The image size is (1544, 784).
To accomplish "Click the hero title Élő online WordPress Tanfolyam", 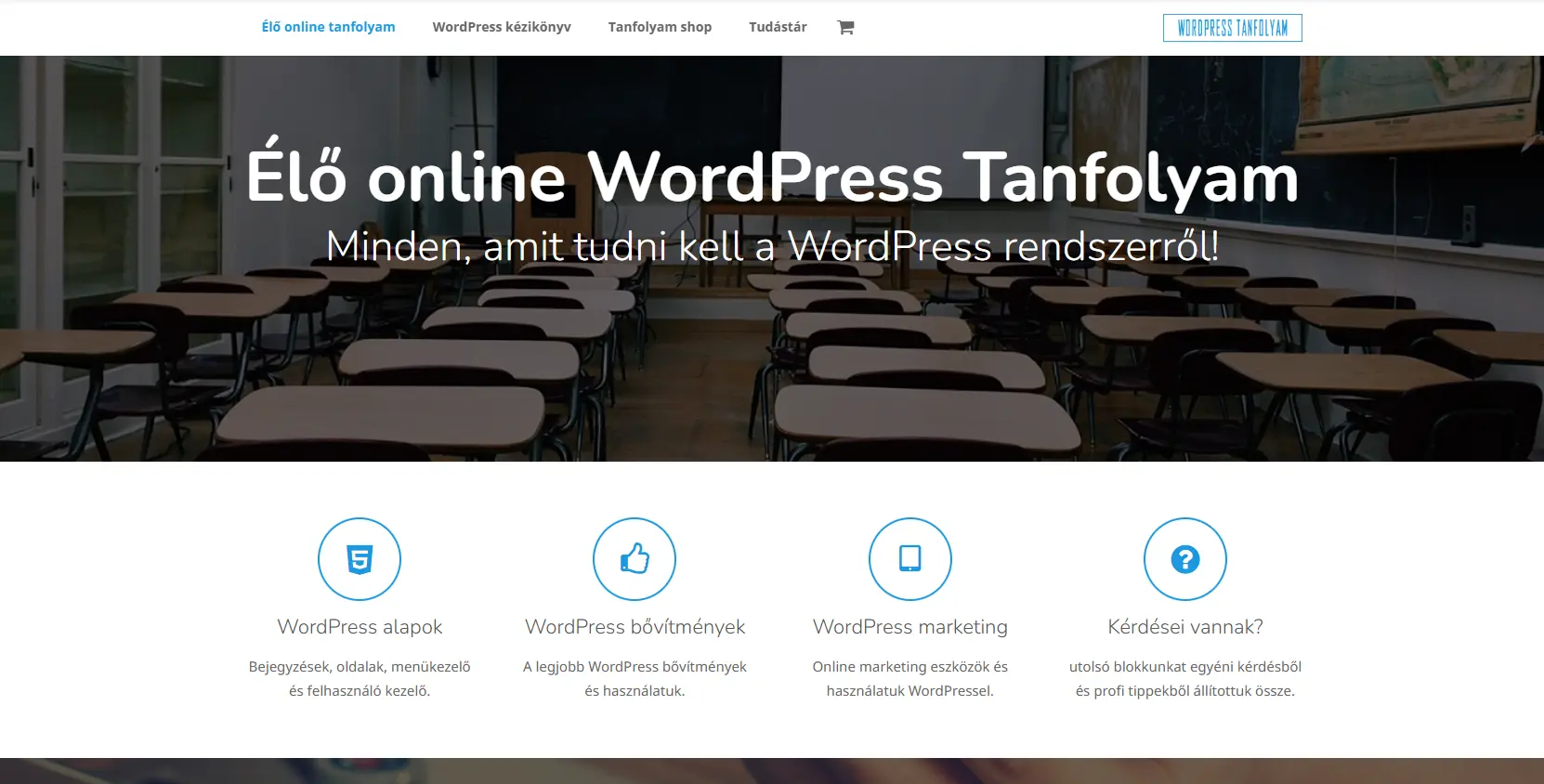I will [772, 175].
